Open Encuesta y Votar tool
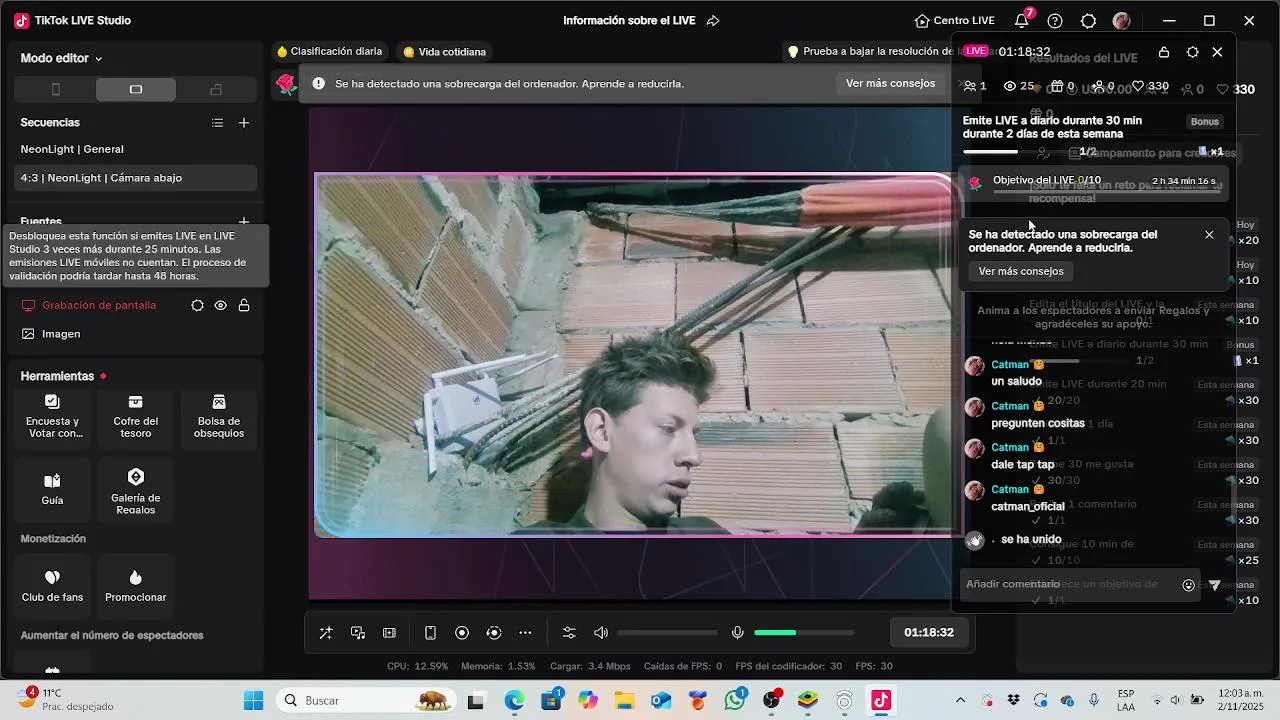The height and width of the screenshot is (720, 1280). coord(53,416)
